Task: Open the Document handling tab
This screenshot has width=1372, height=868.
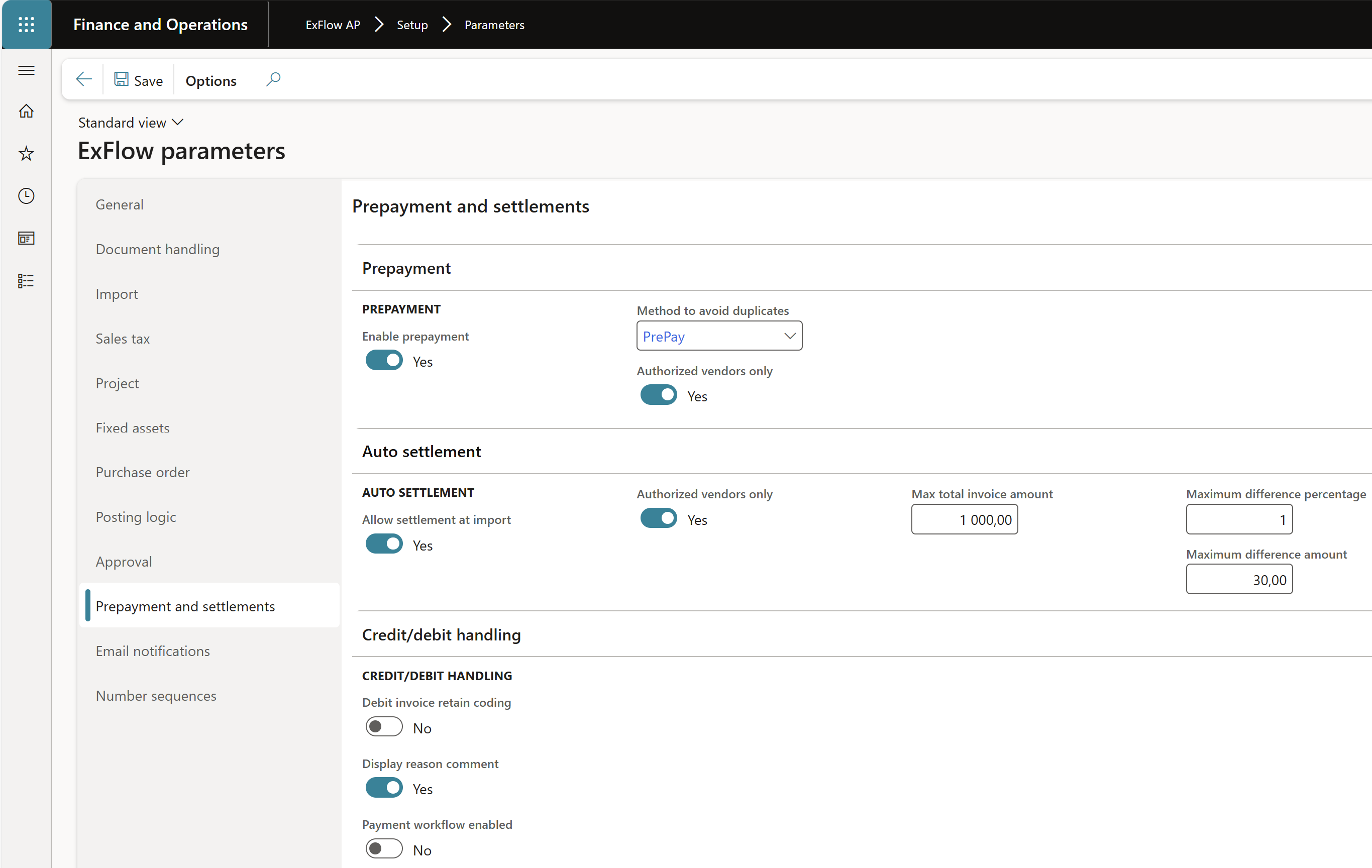Action: (x=209, y=249)
